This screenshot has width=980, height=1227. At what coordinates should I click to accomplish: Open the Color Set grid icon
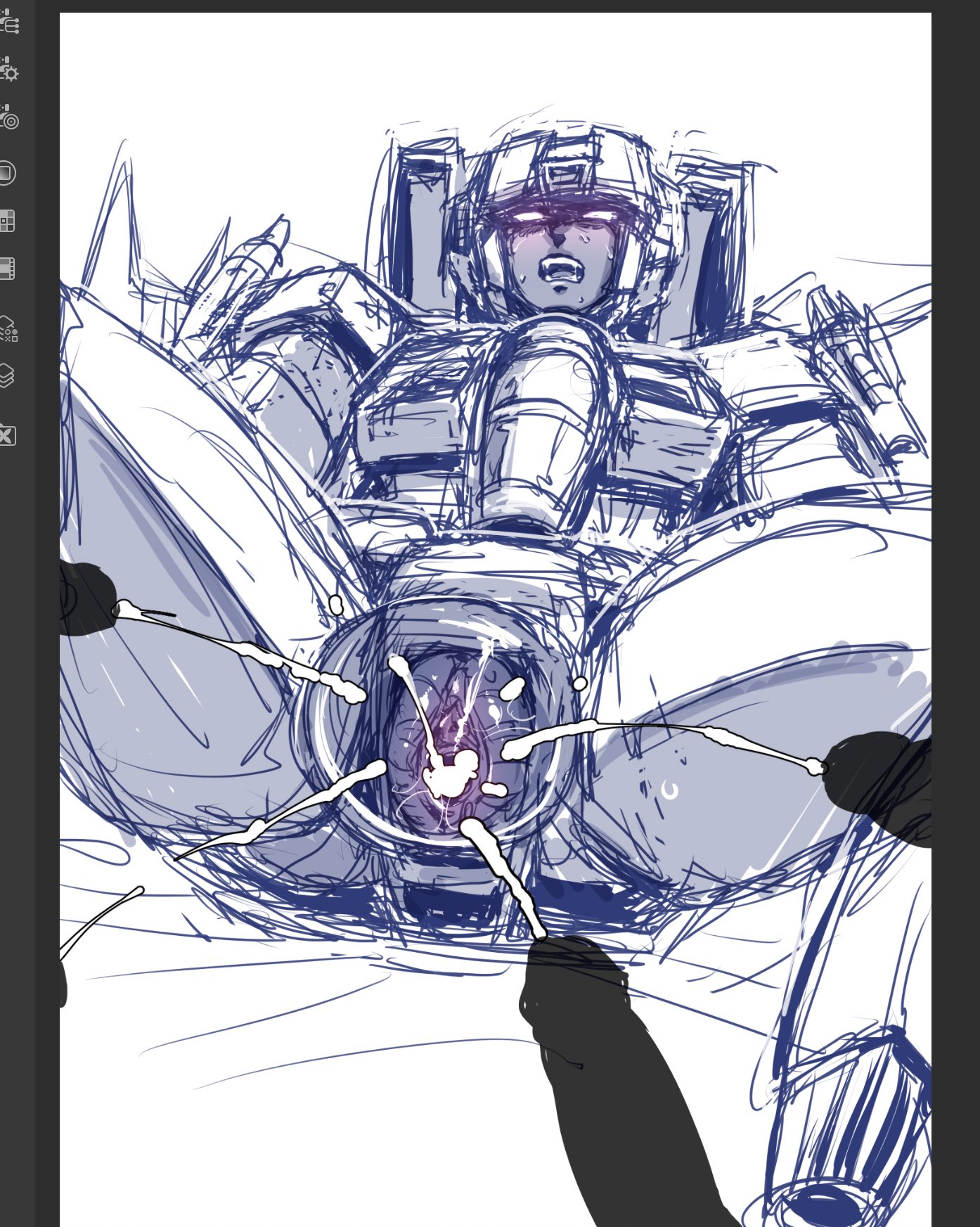(7, 221)
